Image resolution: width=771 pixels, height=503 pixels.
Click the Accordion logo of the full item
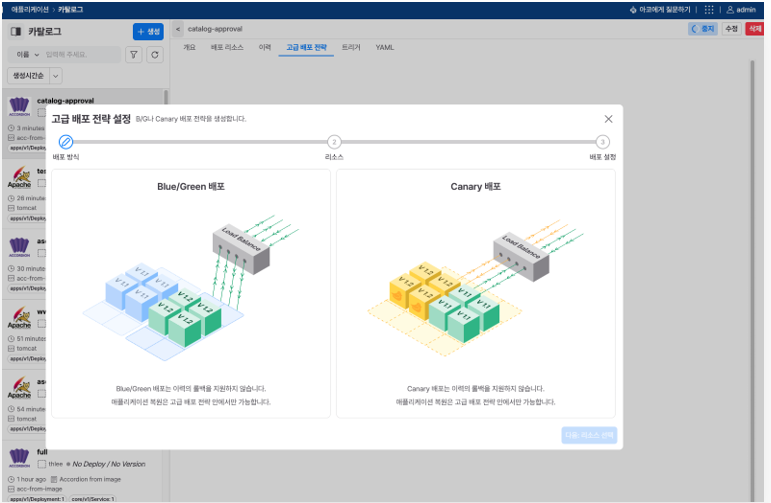click(x=19, y=458)
